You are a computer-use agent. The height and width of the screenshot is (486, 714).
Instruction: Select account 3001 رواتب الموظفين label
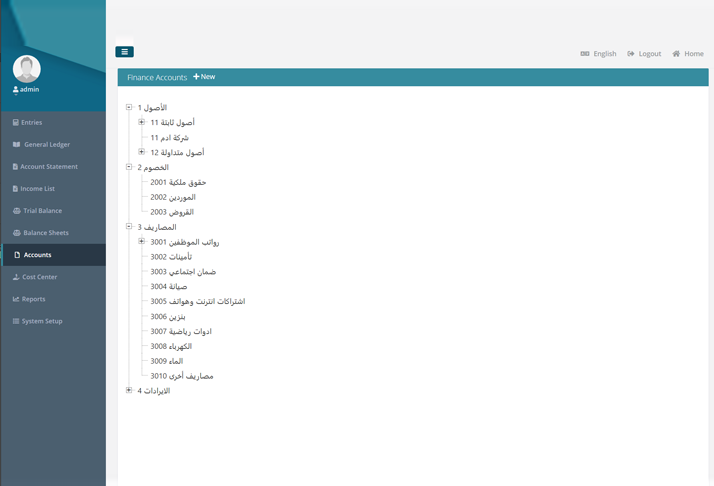[x=185, y=242]
